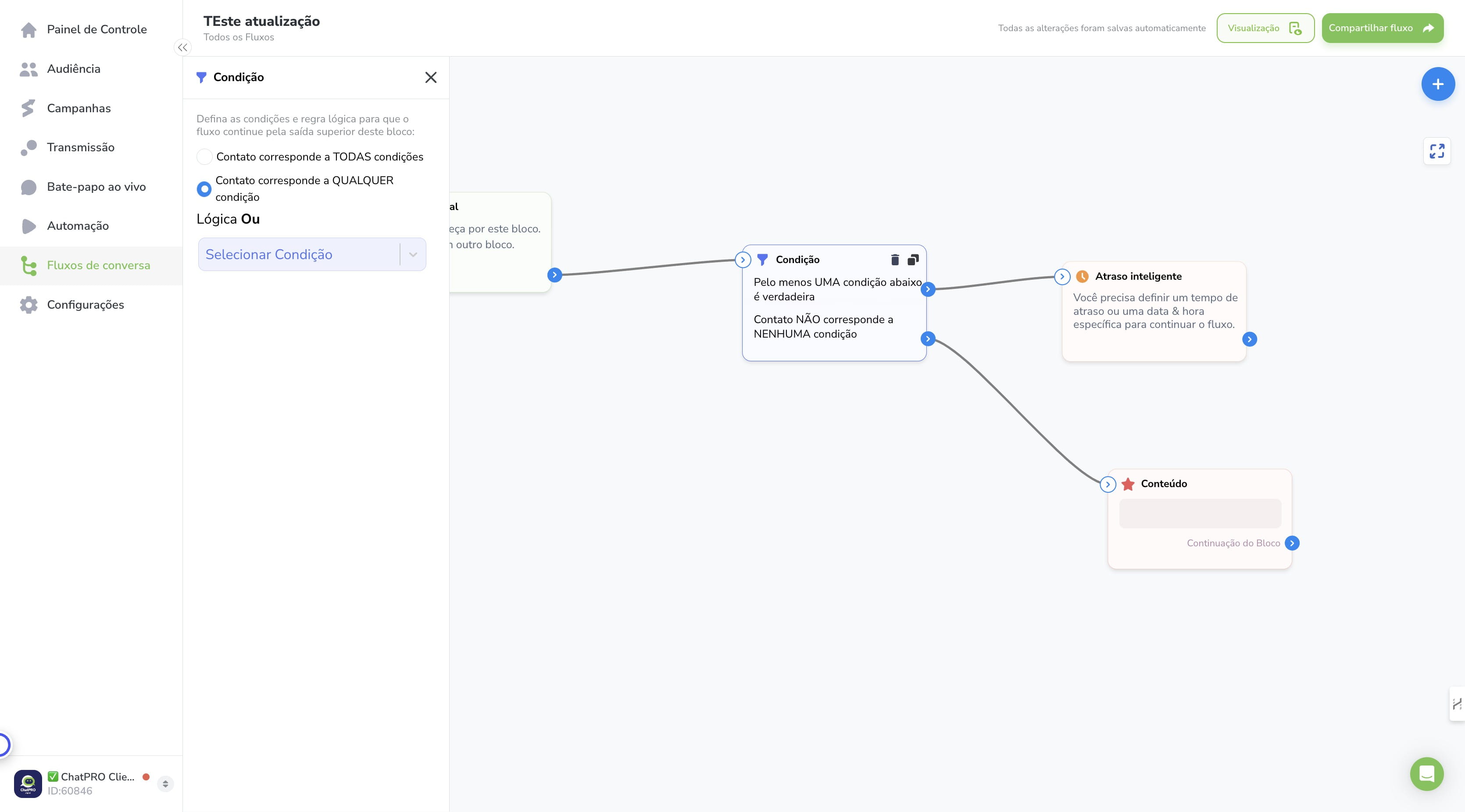Expand the ChatPRO account switcher arrows
The width and height of the screenshot is (1465, 812).
point(165,784)
